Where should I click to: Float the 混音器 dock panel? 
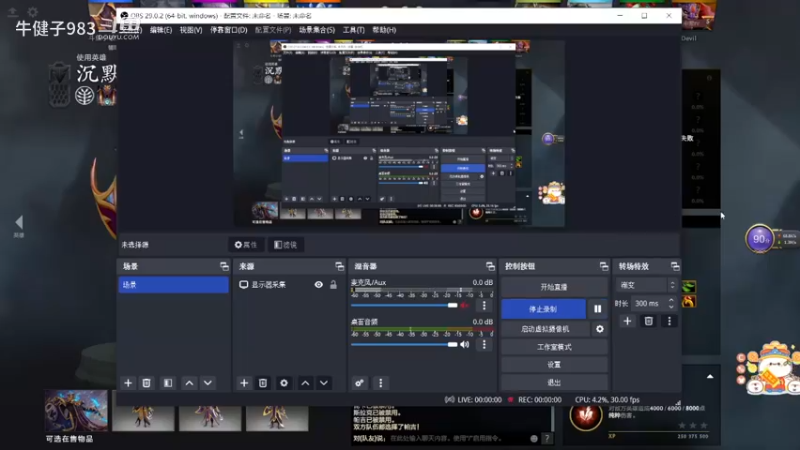490,266
